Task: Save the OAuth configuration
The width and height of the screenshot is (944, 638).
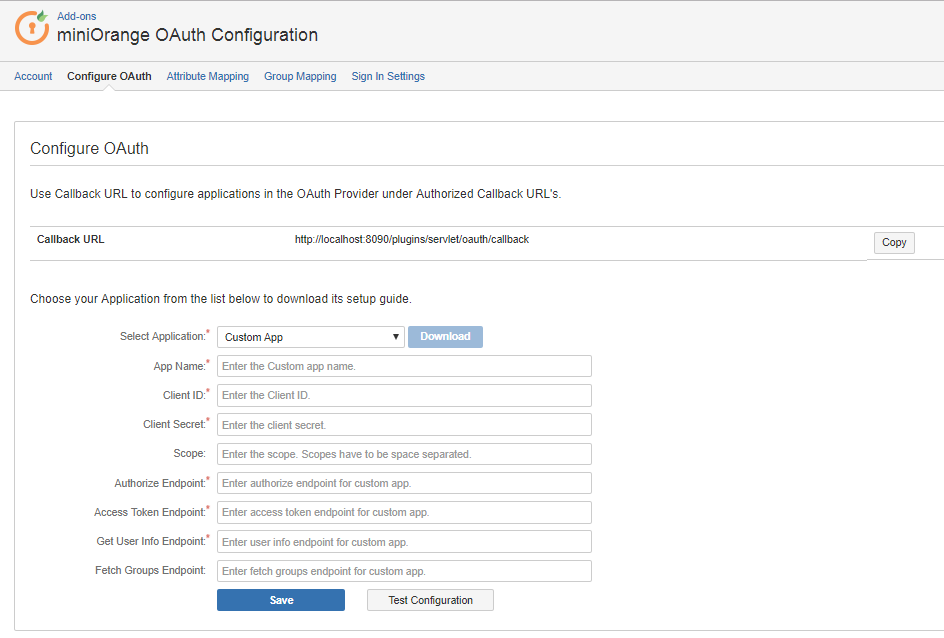Action: [281, 600]
